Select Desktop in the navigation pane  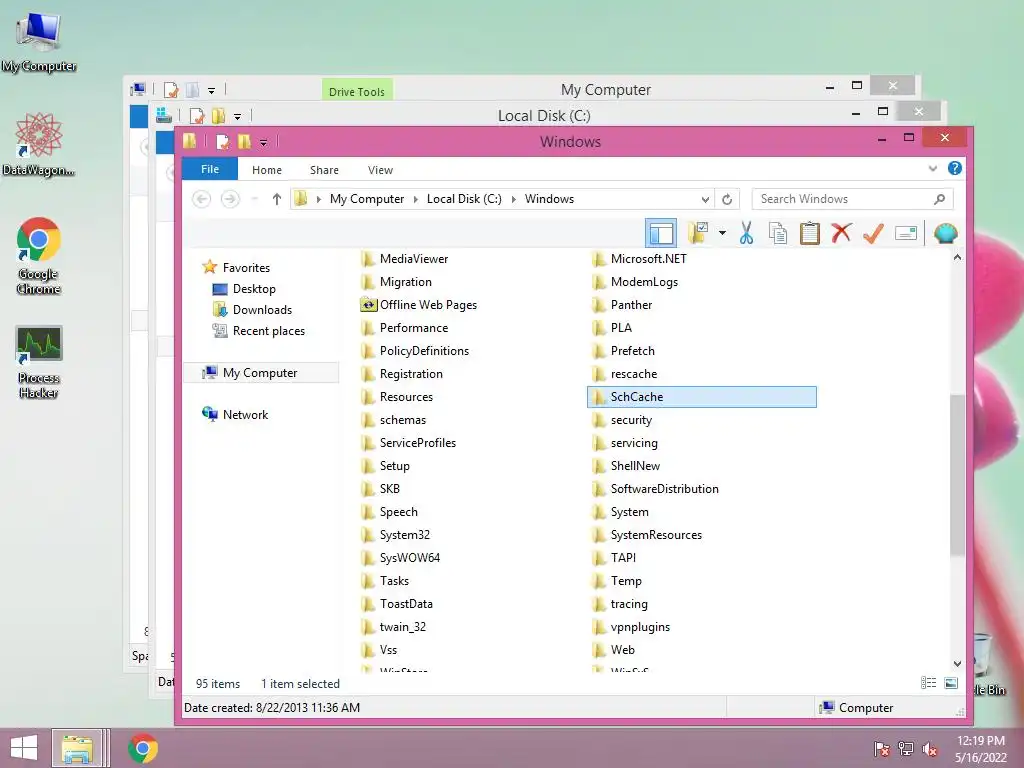pyautogui.click(x=254, y=289)
